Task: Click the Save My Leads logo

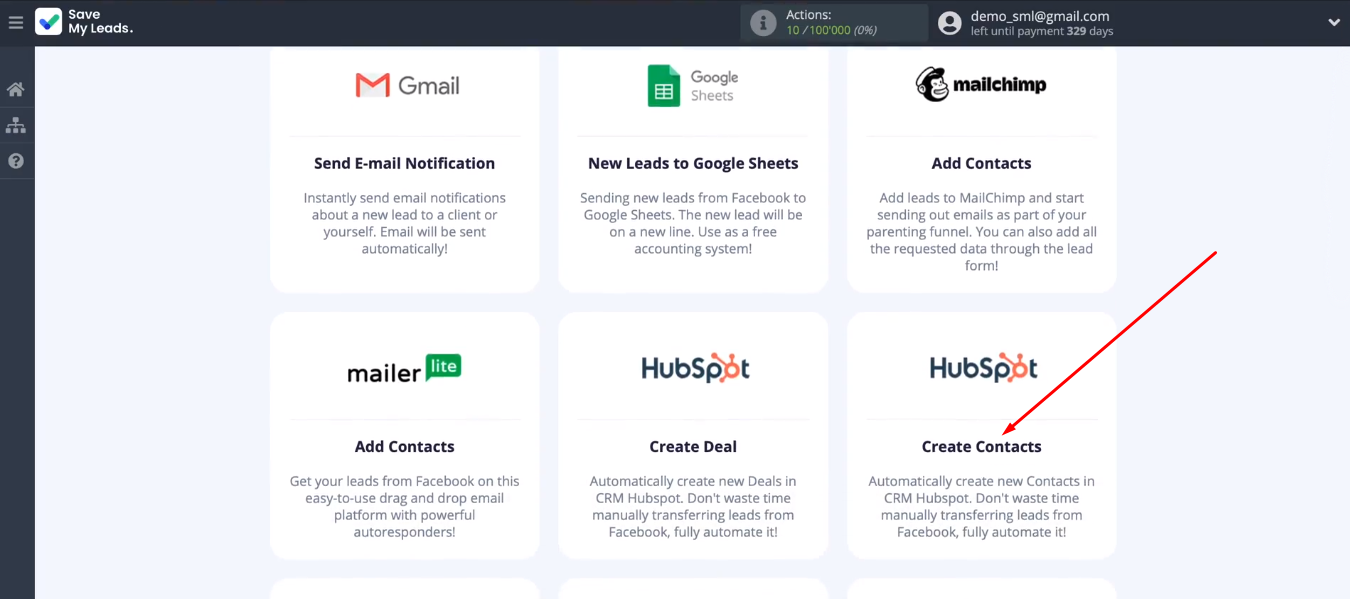Action: (84, 22)
